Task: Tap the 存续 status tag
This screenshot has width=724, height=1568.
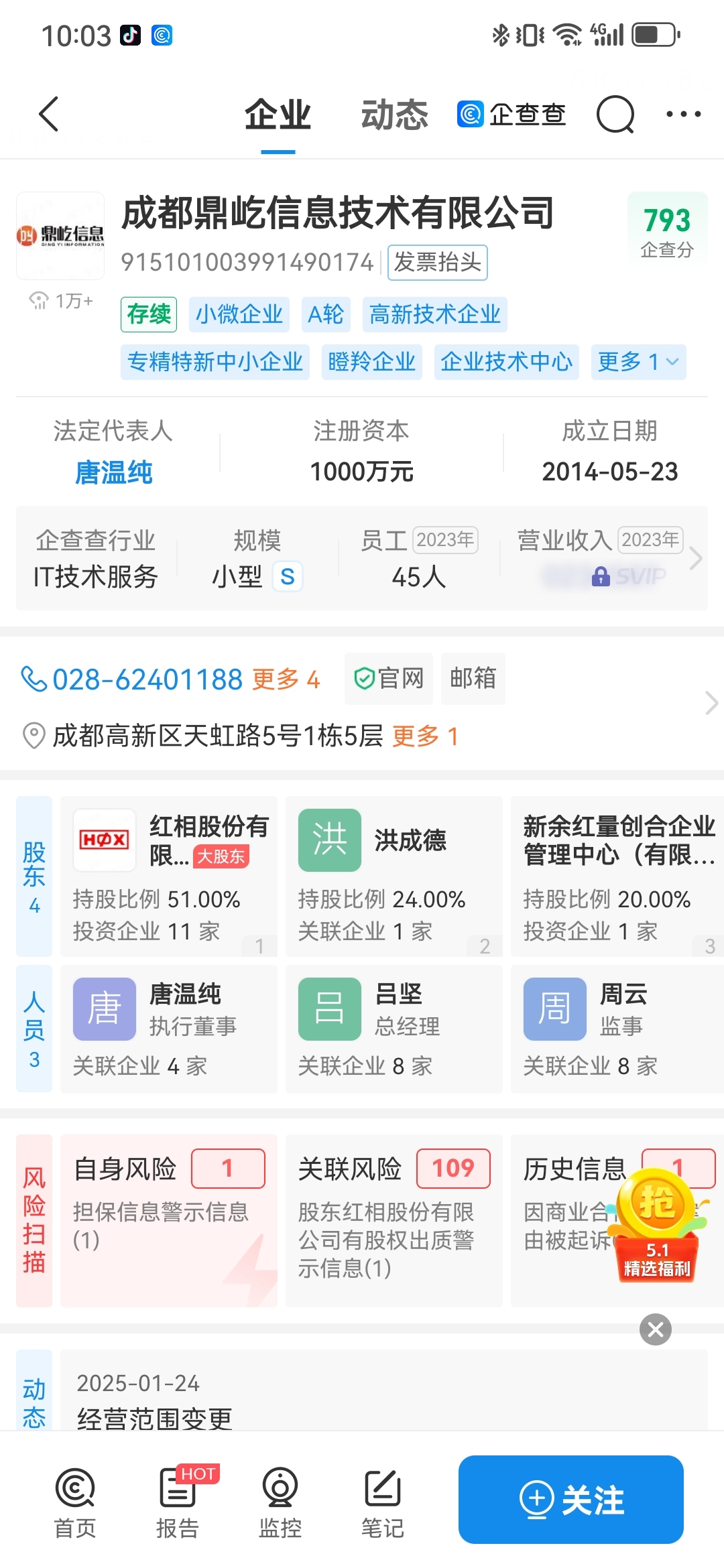Action: point(149,314)
